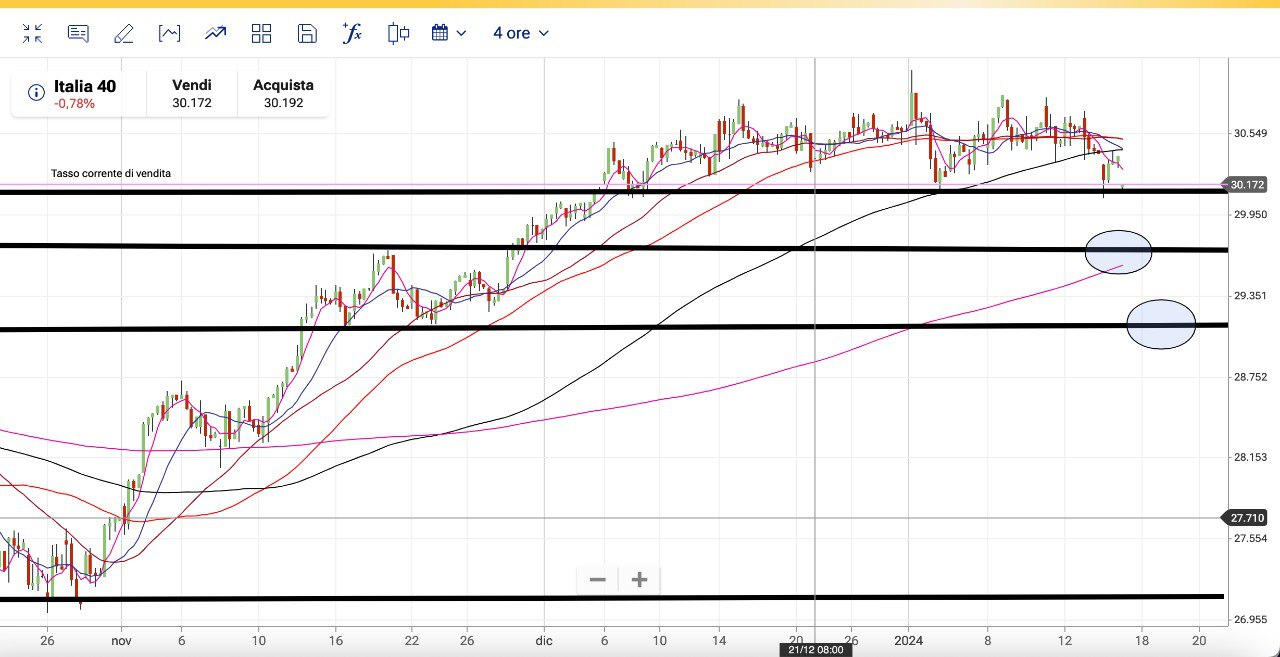Click the bracketed wave pattern icon
This screenshot has height=657, width=1280.
(x=170, y=33)
